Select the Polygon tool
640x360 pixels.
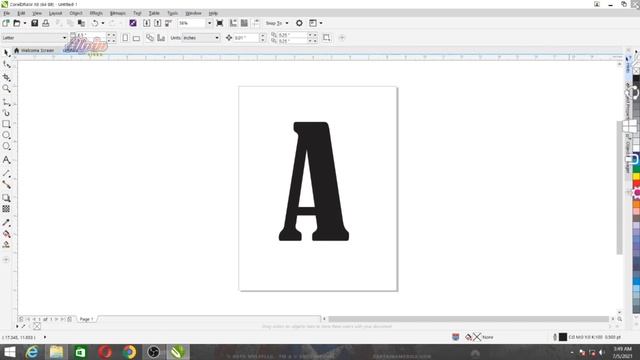point(7,146)
